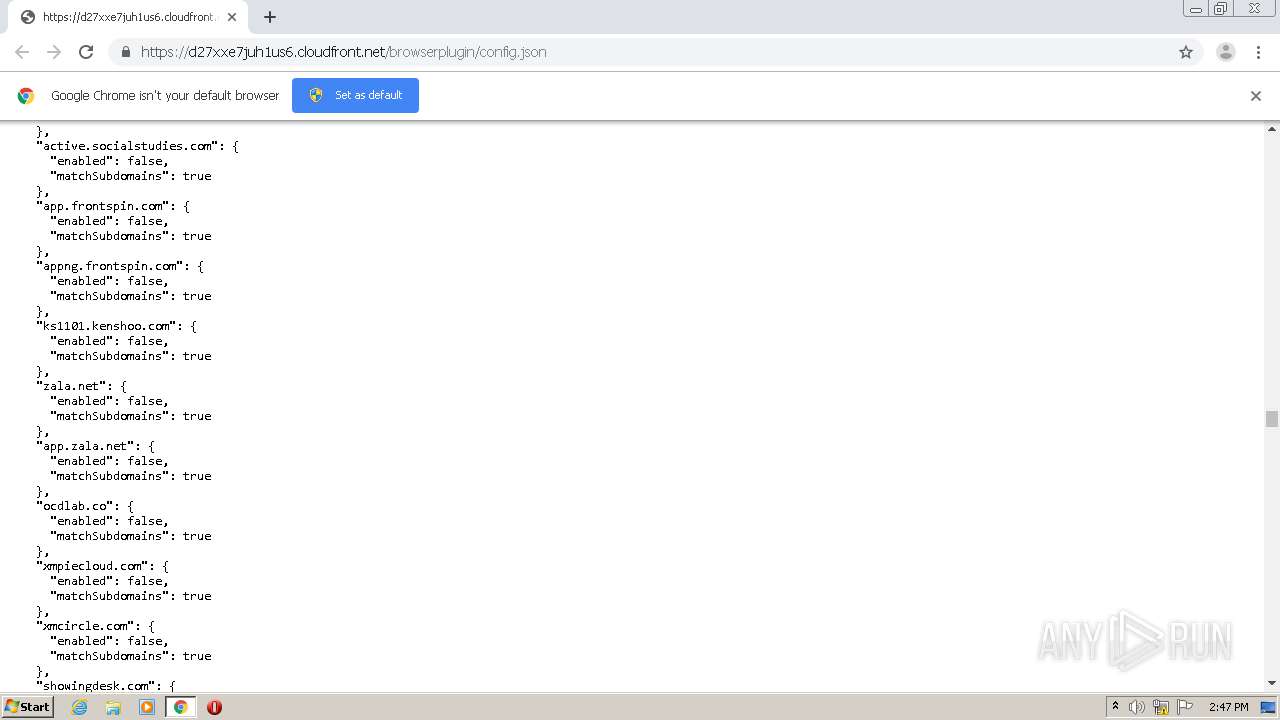Click "xmcircle.com" key text
This screenshot has height=720, width=1280.
(x=86, y=626)
